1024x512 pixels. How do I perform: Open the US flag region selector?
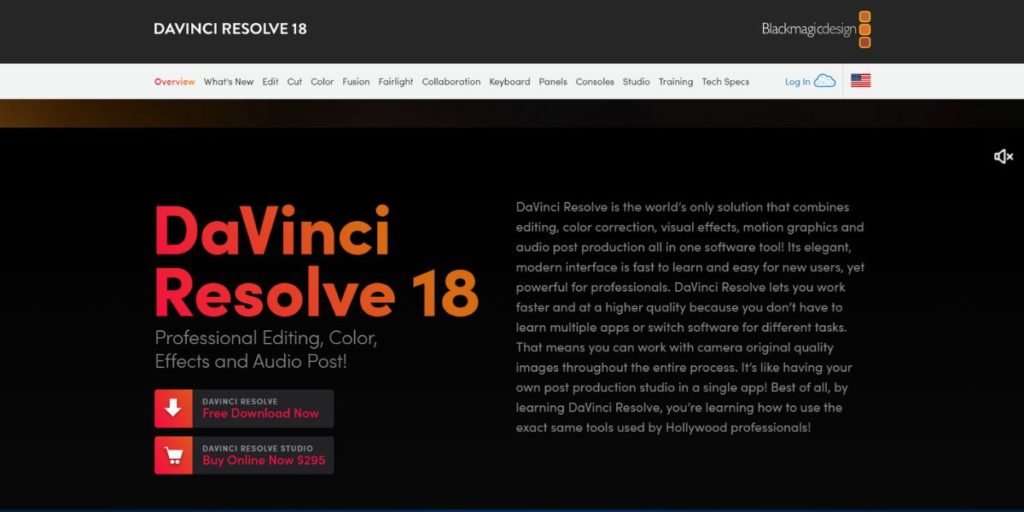[861, 81]
